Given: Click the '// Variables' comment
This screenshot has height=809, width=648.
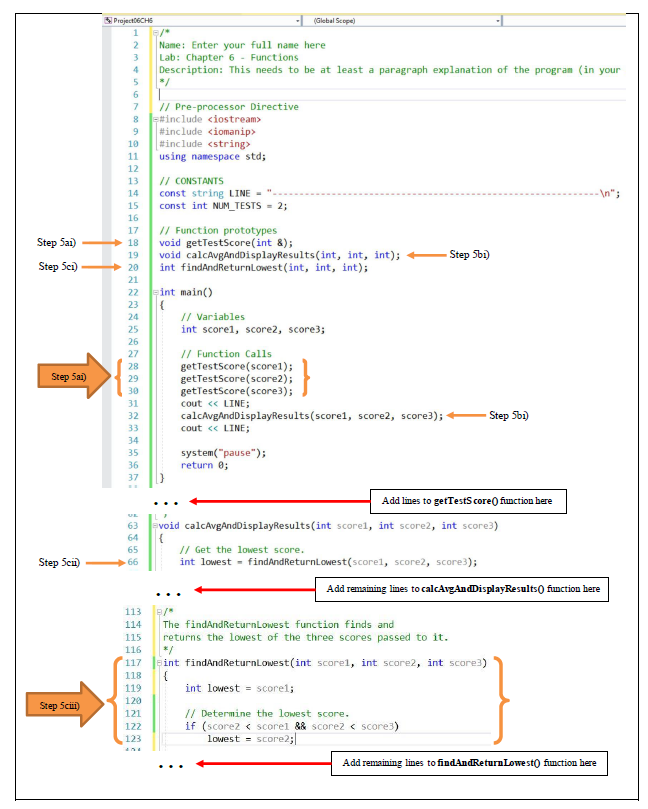Looking at the screenshot, I should 213,317.
